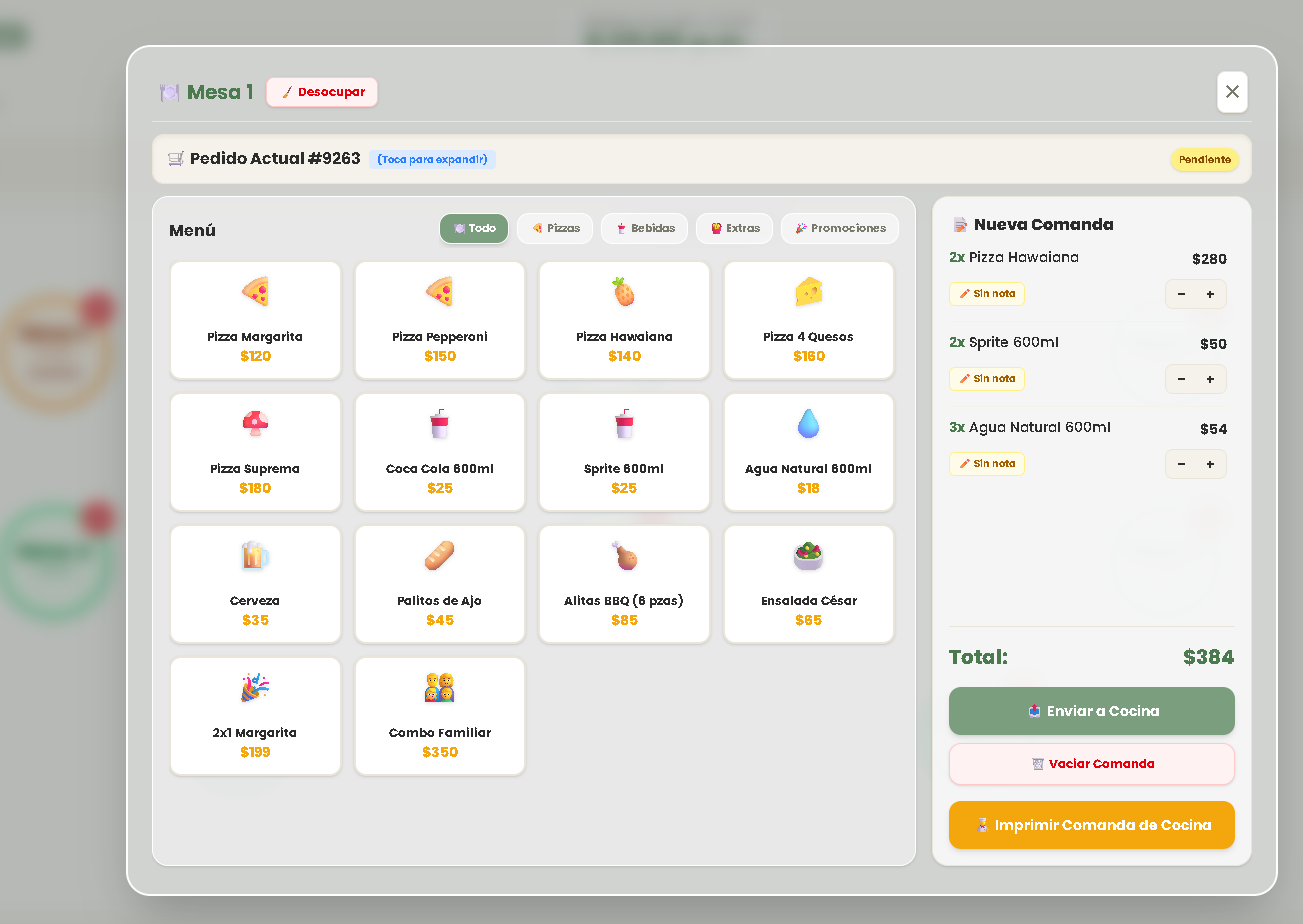
Task: Choose the Alitas BBQ drumstick icon
Action: [624, 556]
